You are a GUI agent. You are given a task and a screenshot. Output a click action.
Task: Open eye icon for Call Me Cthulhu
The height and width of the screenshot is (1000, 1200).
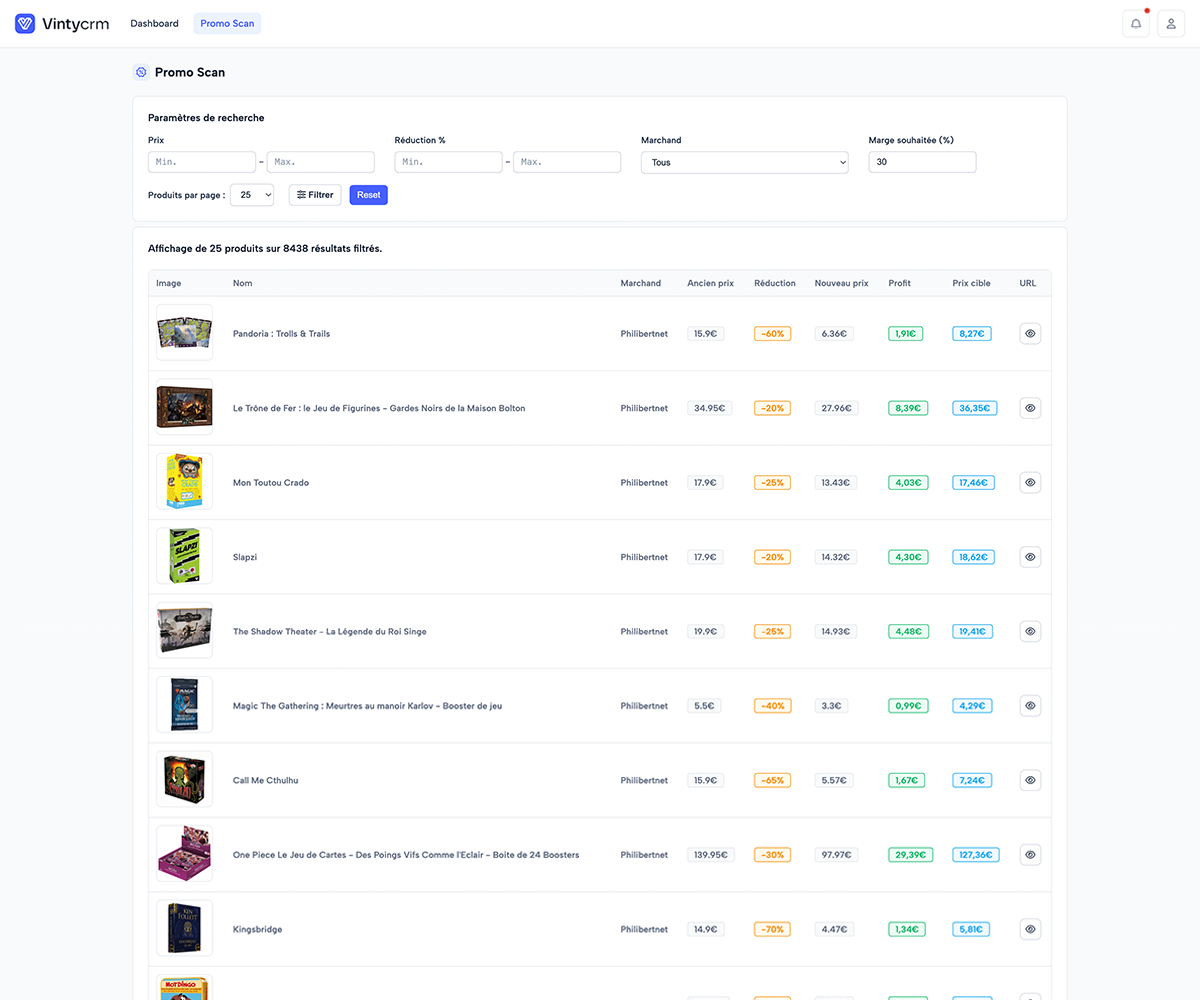click(x=1030, y=780)
